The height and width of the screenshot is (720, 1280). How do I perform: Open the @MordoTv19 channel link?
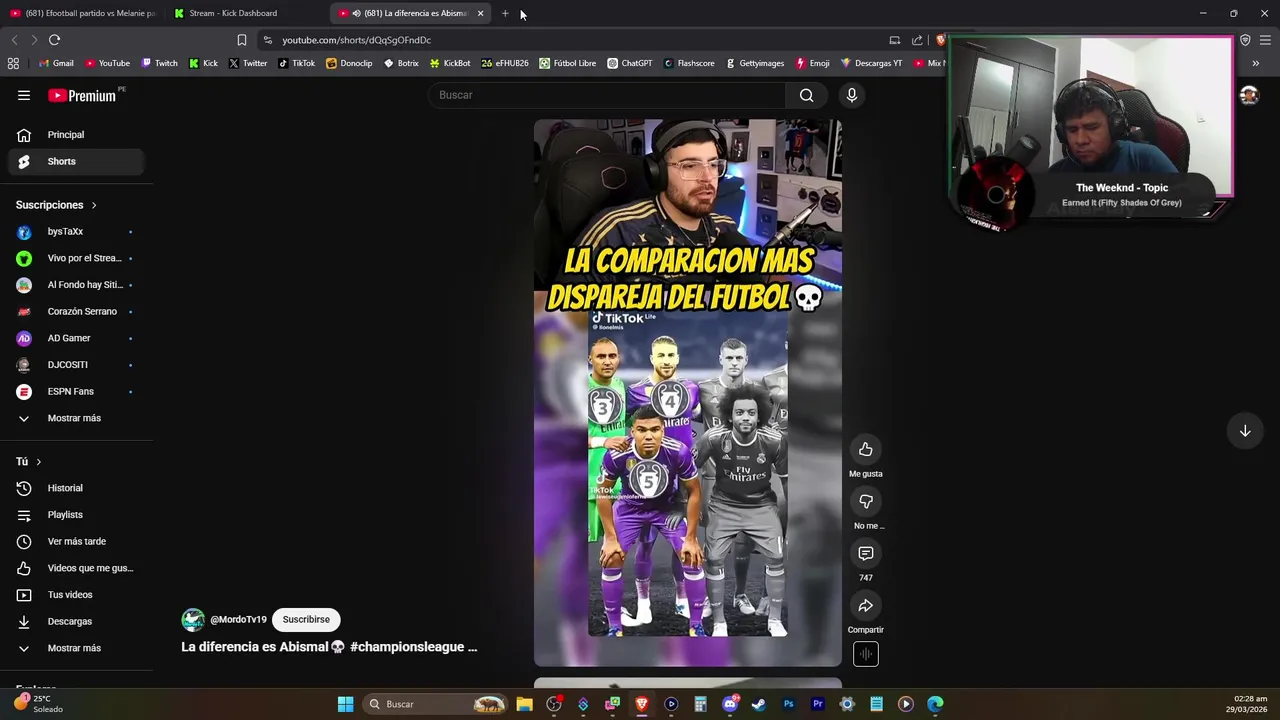238,620
